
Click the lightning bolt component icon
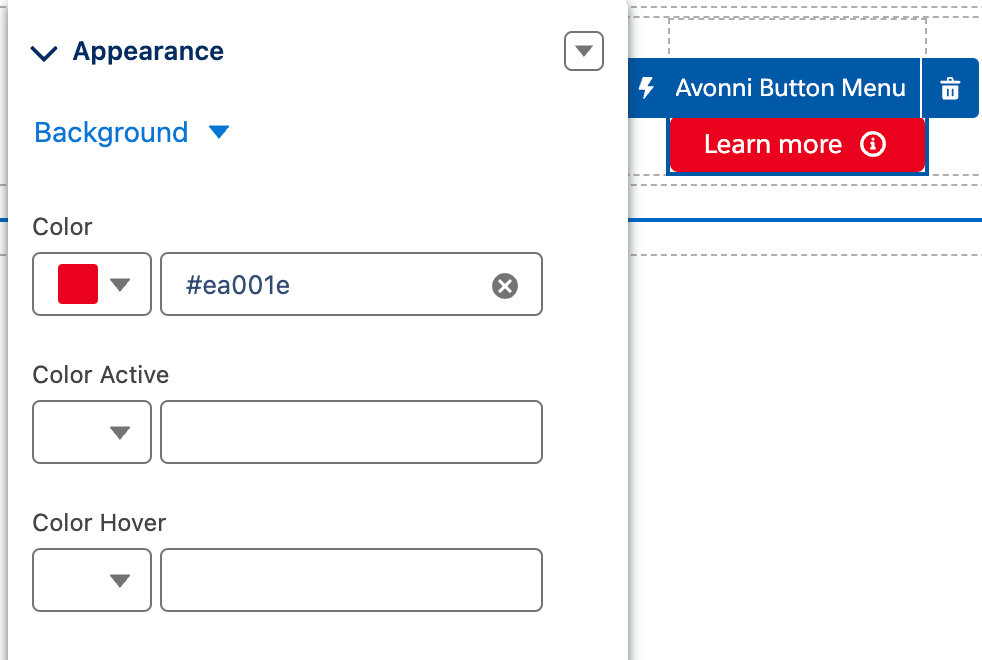pos(647,88)
